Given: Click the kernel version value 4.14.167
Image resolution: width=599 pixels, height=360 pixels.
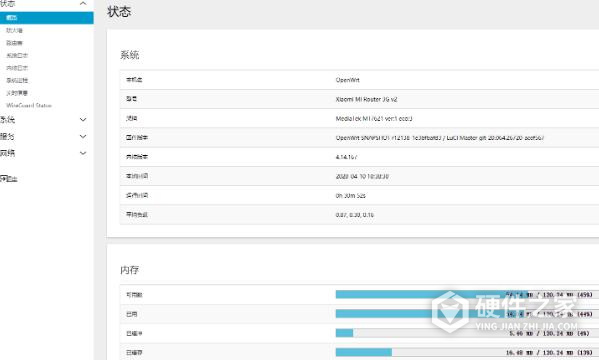Looking at the screenshot, I should [x=346, y=157].
